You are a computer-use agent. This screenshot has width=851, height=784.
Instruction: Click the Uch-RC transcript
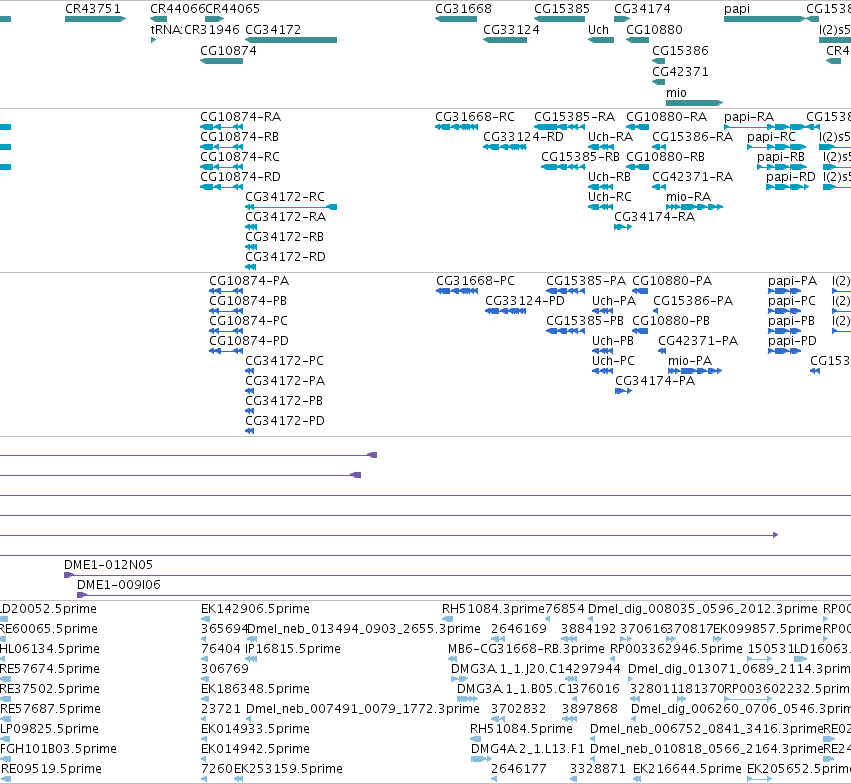(601, 207)
